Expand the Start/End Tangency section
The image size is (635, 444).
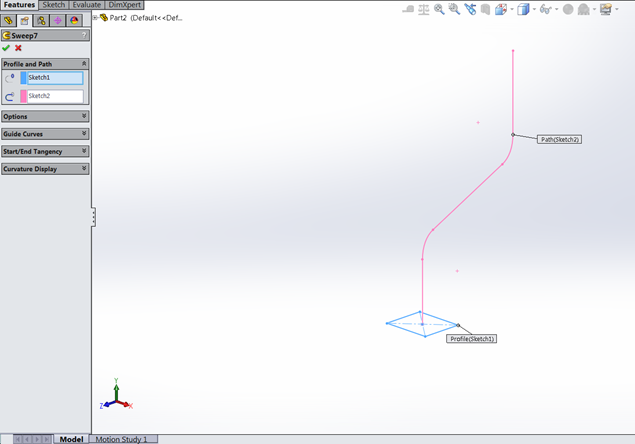pos(84,152)
